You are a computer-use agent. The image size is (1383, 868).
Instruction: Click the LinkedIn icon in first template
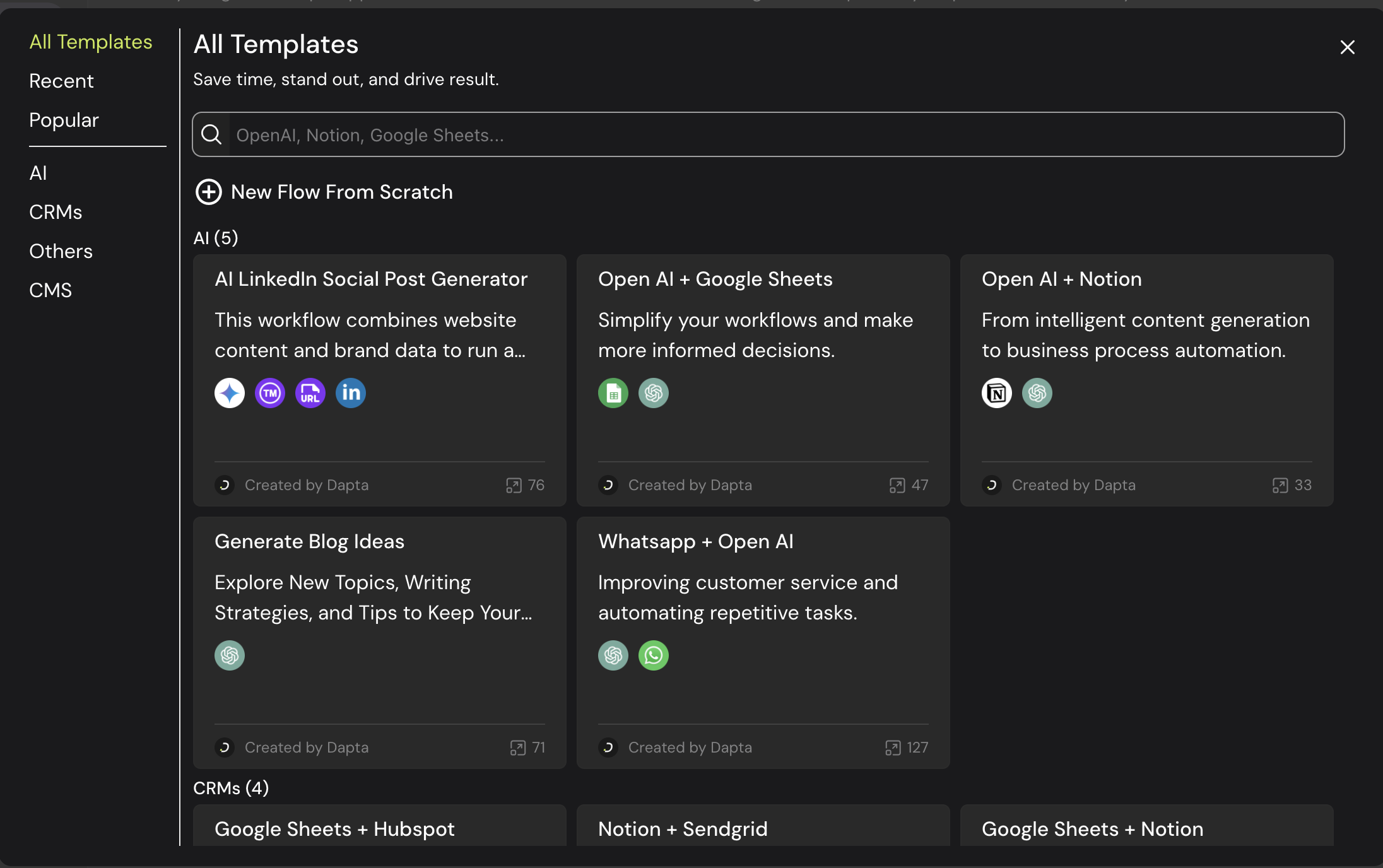coord(351,393)
